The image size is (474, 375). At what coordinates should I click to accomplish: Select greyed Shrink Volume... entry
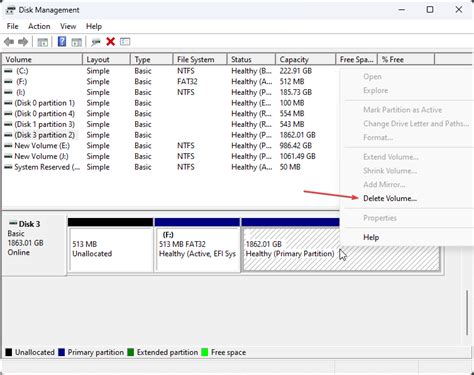390,171
